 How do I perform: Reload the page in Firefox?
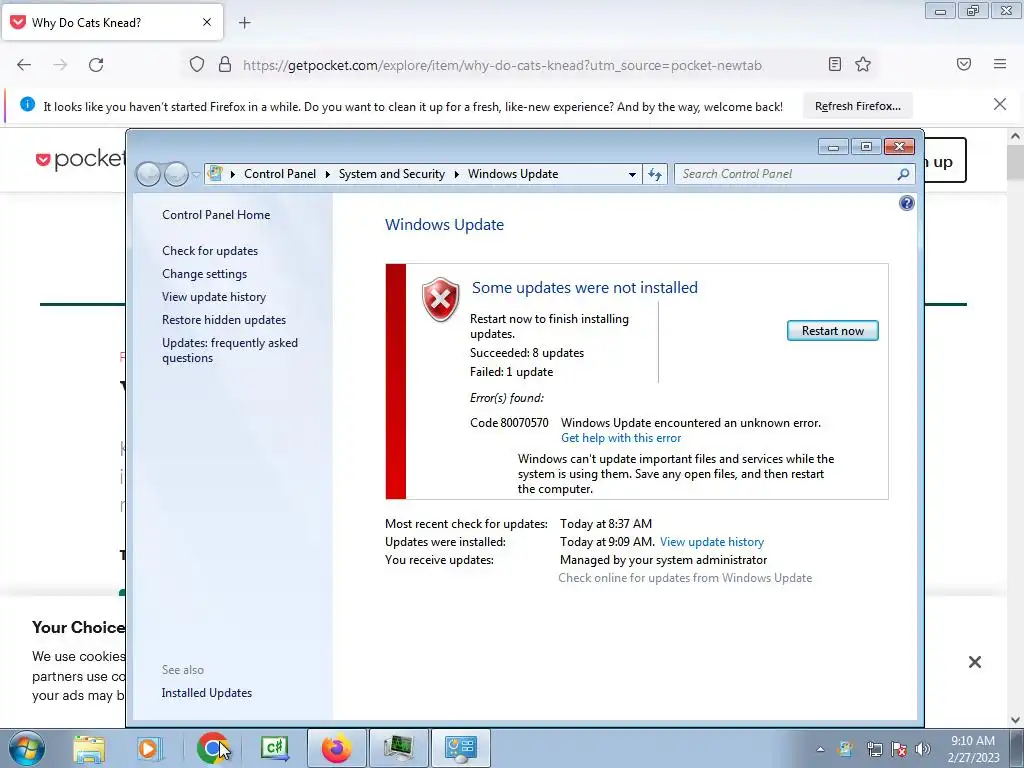tap(96, 65)
